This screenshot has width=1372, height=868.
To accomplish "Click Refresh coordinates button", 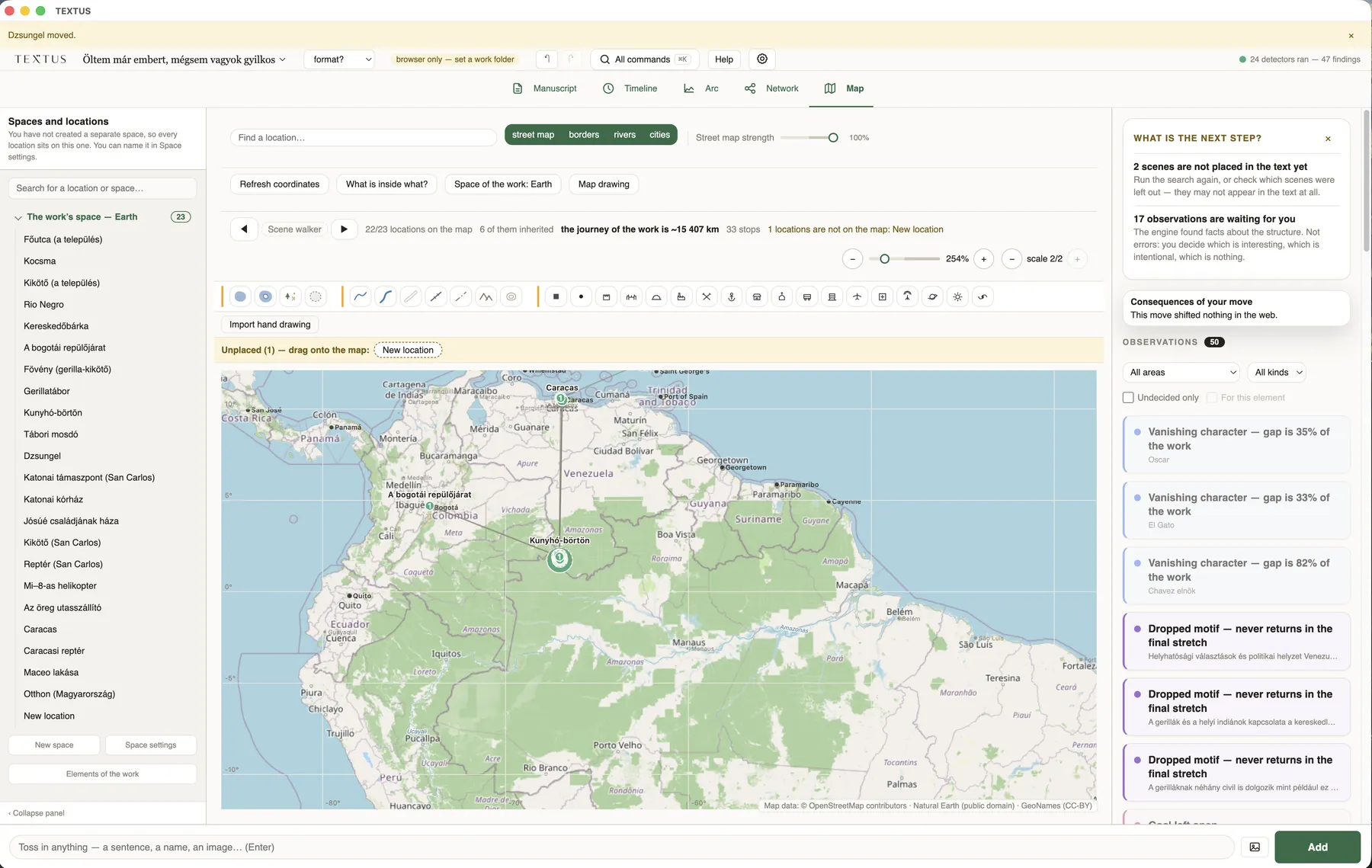I will click(280, 184).
